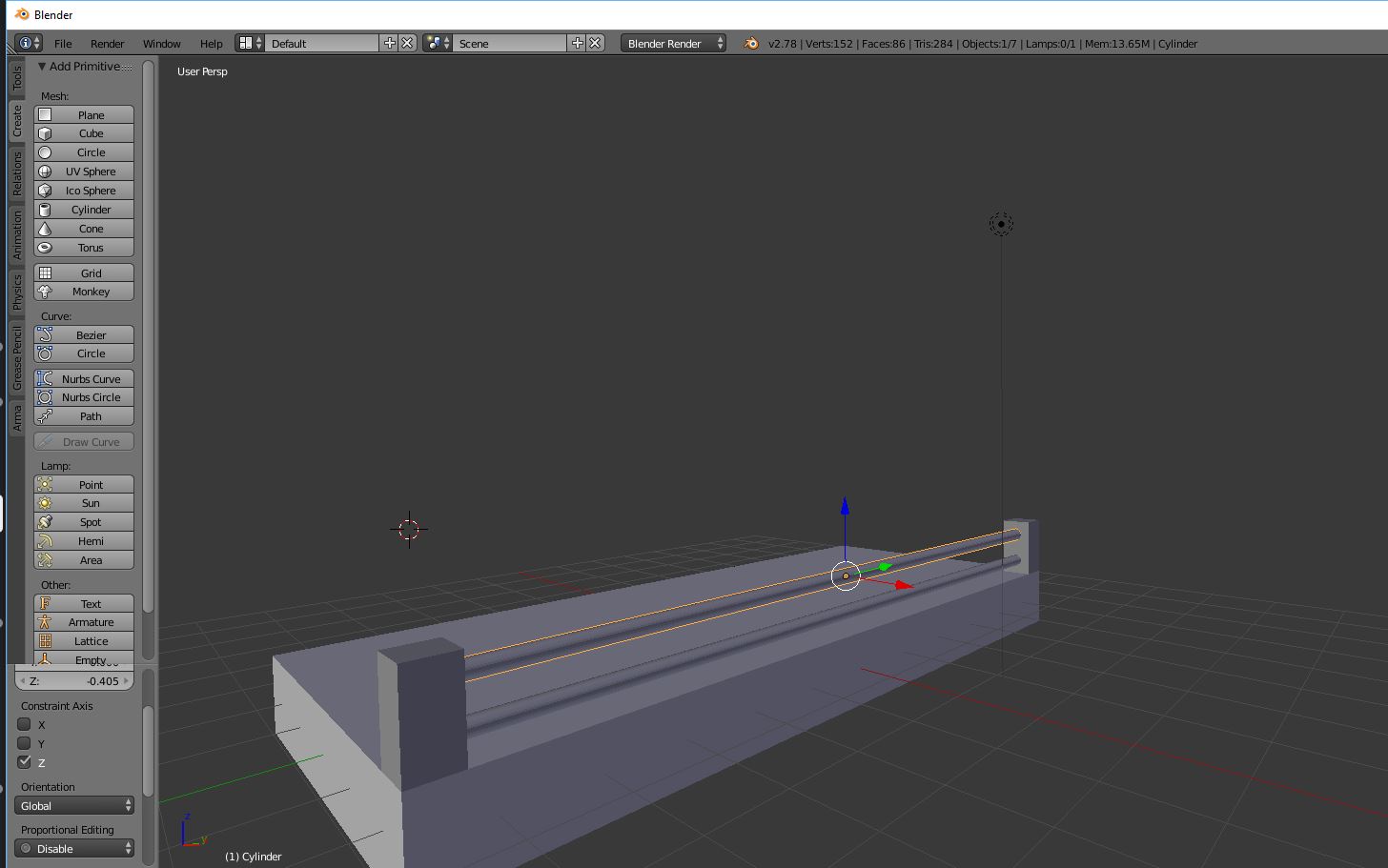This screenshot has height=868, width=1388.
Task: Select the lamp object in viewport
Action: [x=1001, y=224]
